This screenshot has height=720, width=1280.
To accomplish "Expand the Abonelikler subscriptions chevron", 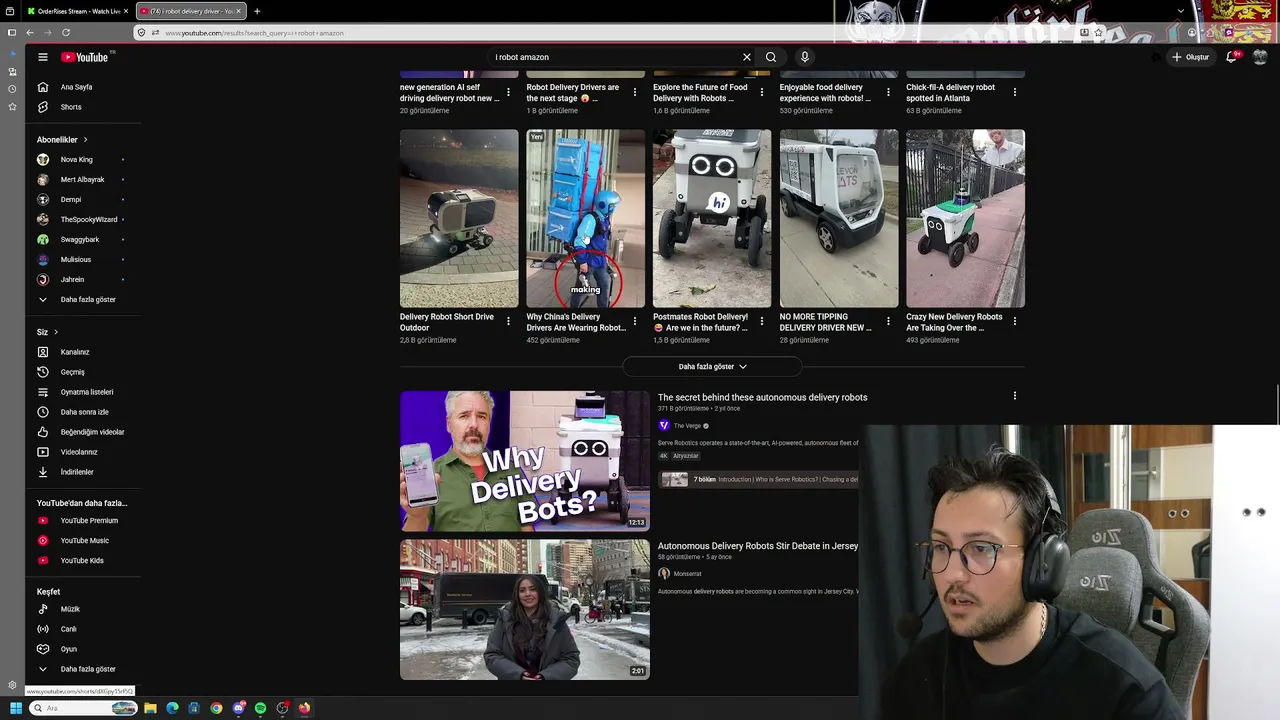I will pos(85,140).
